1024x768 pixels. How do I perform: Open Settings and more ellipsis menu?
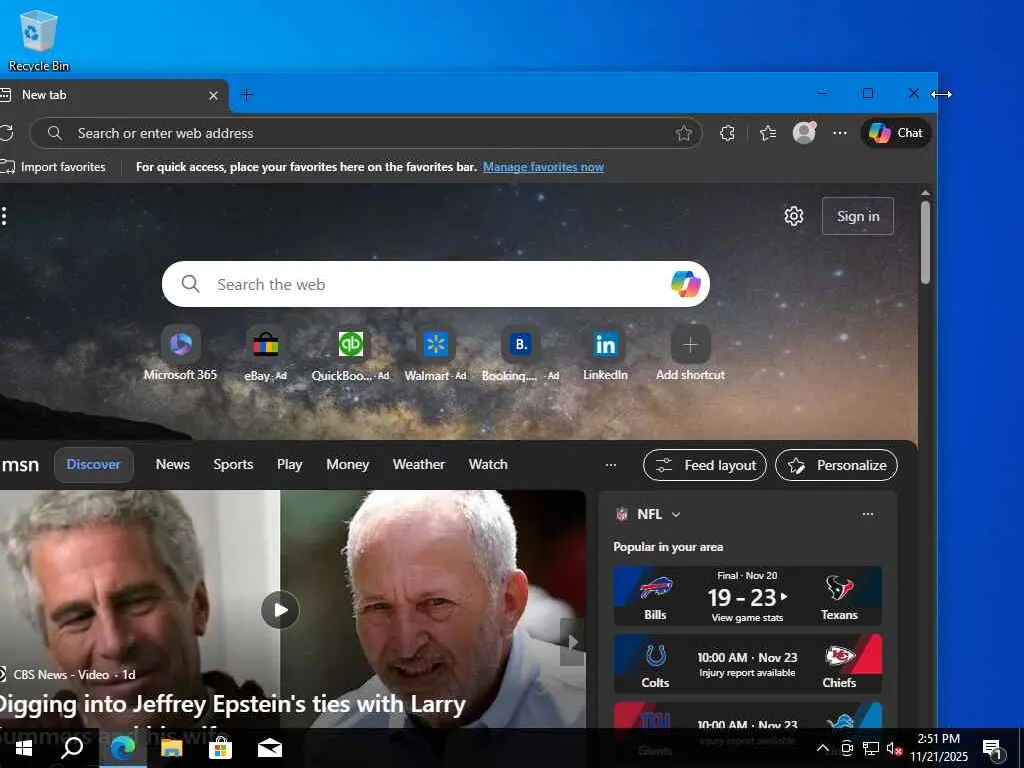(x=840, y=133)
